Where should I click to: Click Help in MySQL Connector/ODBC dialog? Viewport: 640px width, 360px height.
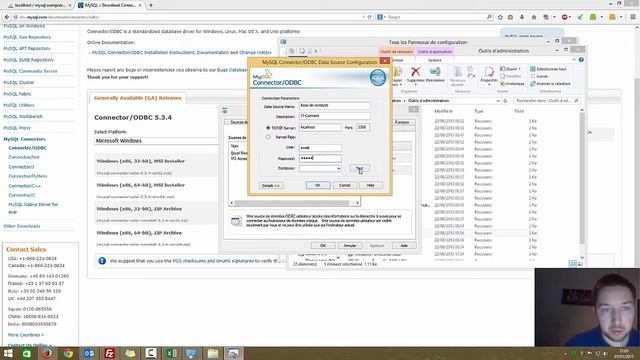(371, 185)
